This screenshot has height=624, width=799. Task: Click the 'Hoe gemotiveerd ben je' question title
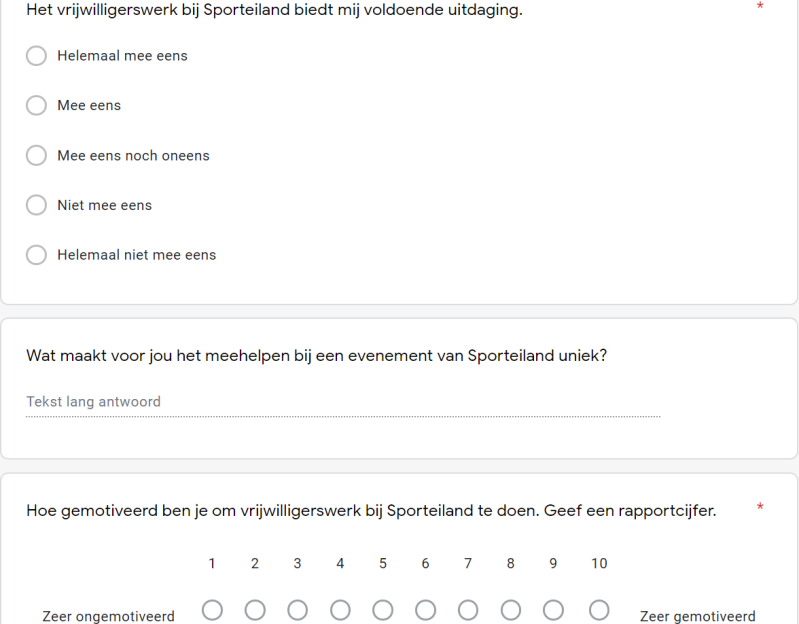click(371, 512)
